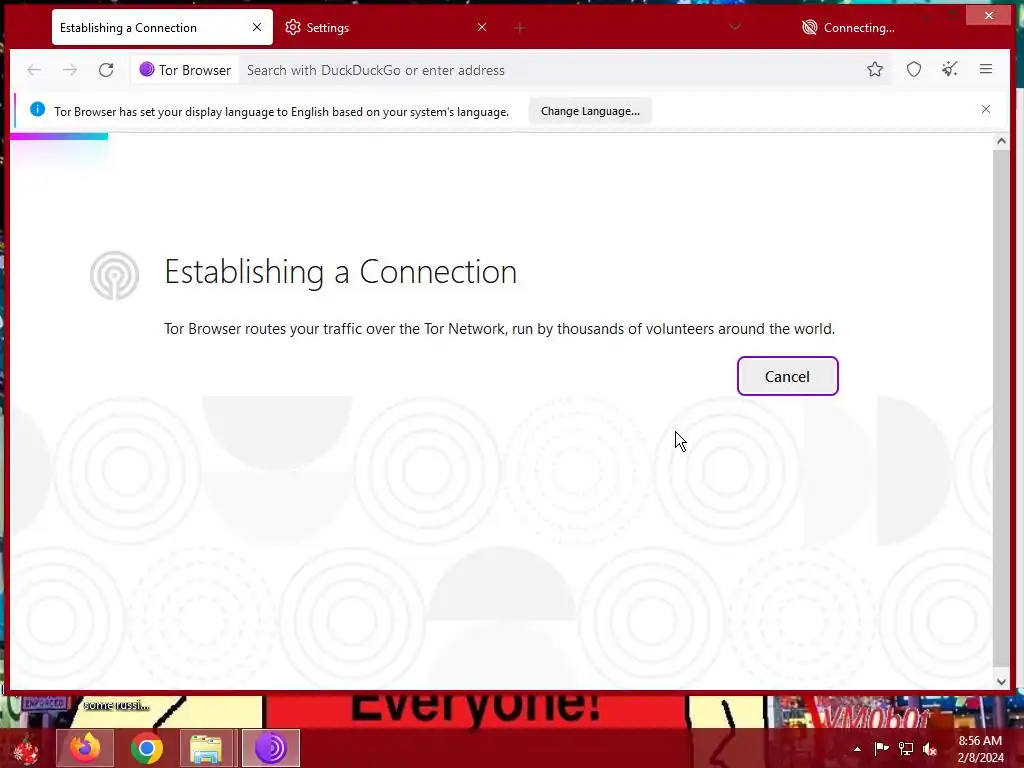Viewport: 1024px width, 768px height.
Task: Close the Tor Browser window
Action: [x=989, y=15]
